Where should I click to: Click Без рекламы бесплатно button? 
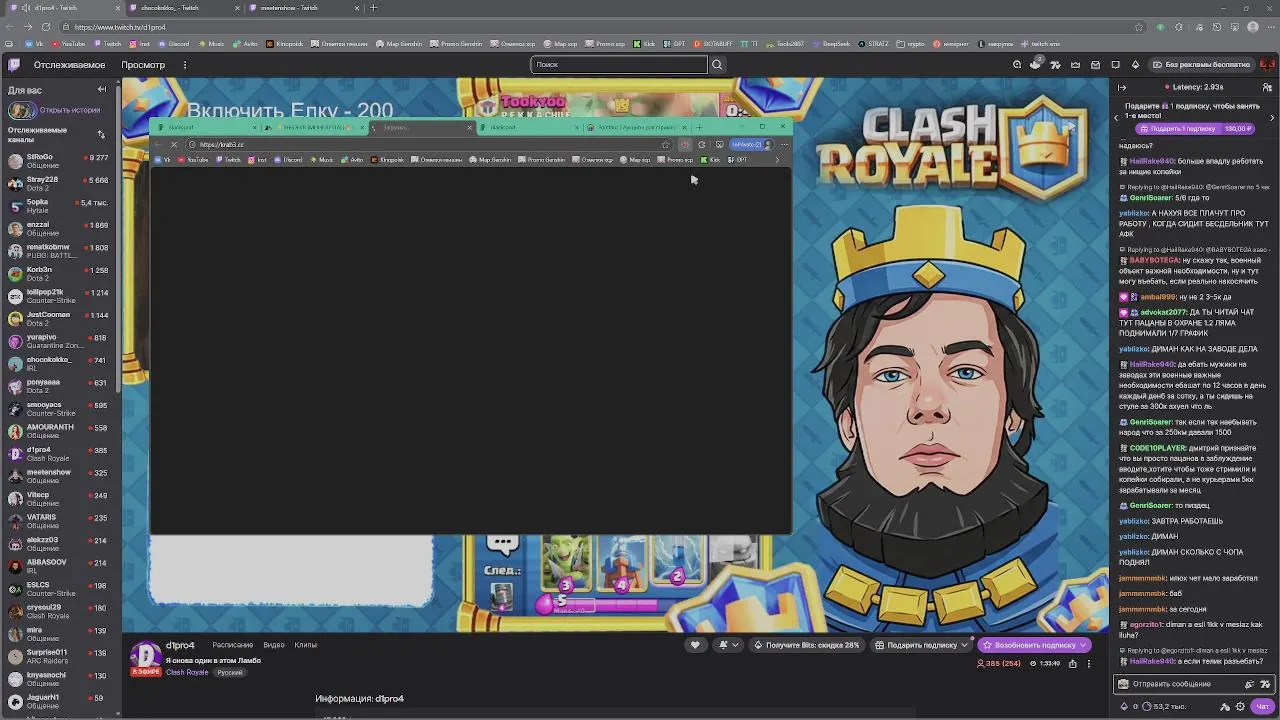coord(1201,65)
